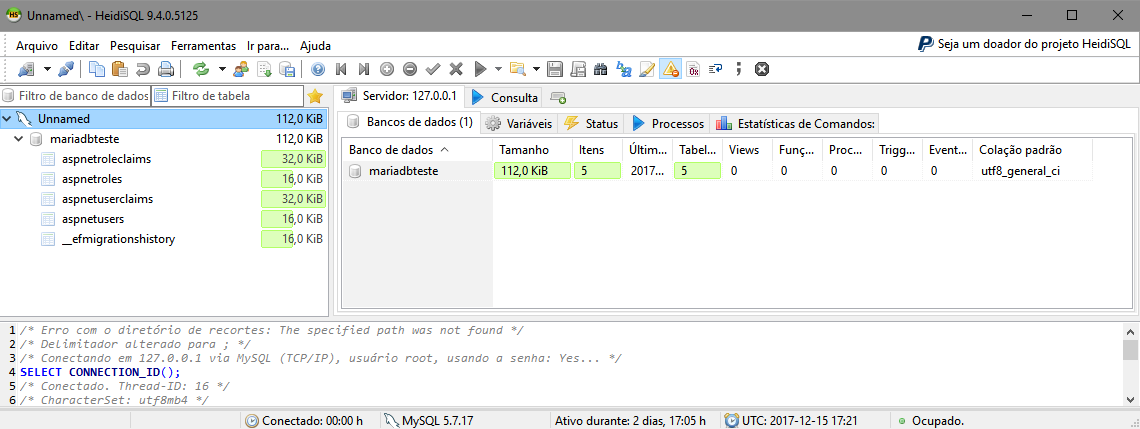Open the Editar menu
1140x429 pixels.
(x=84, y=46)
